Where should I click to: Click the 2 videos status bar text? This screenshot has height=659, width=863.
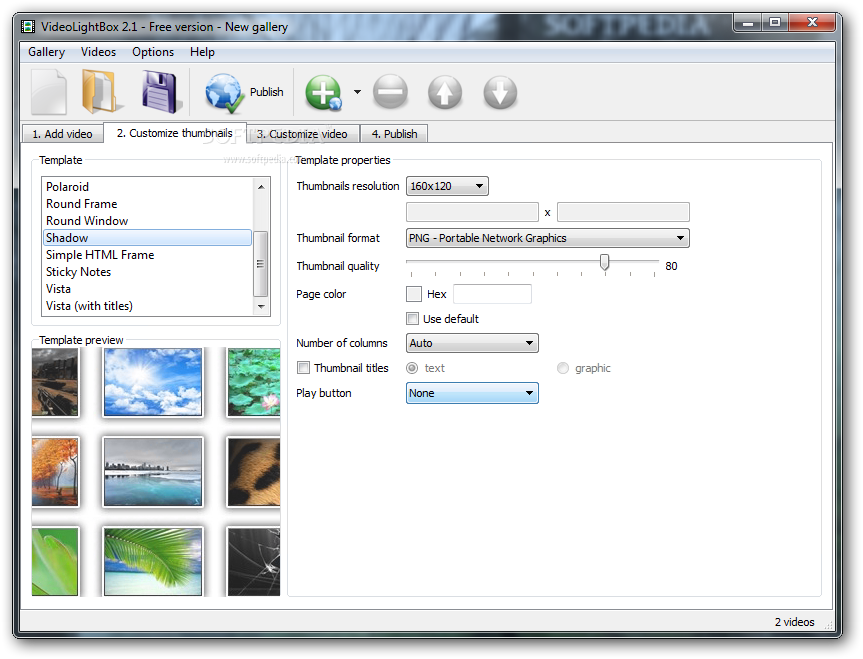(x=794, y=622)
